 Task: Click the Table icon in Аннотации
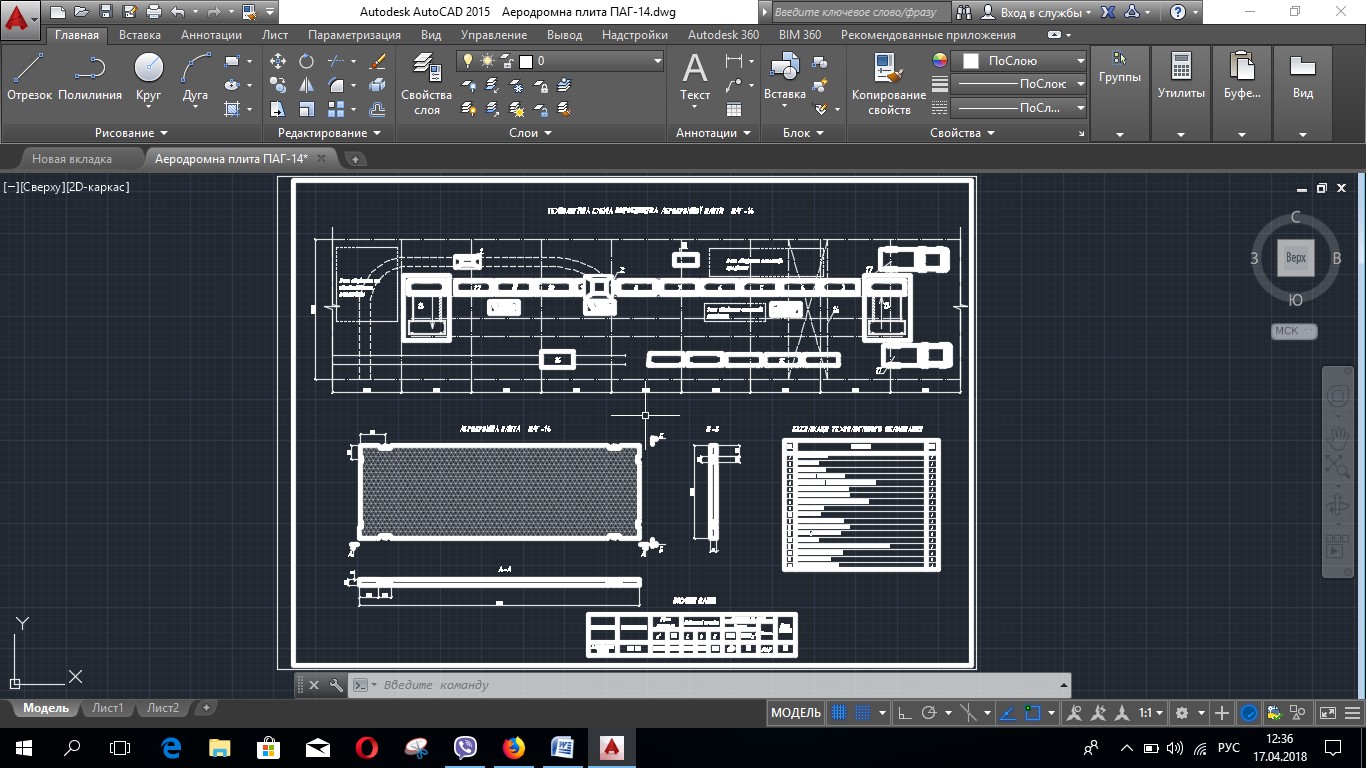pyautogui.click(x=734, y=109)
